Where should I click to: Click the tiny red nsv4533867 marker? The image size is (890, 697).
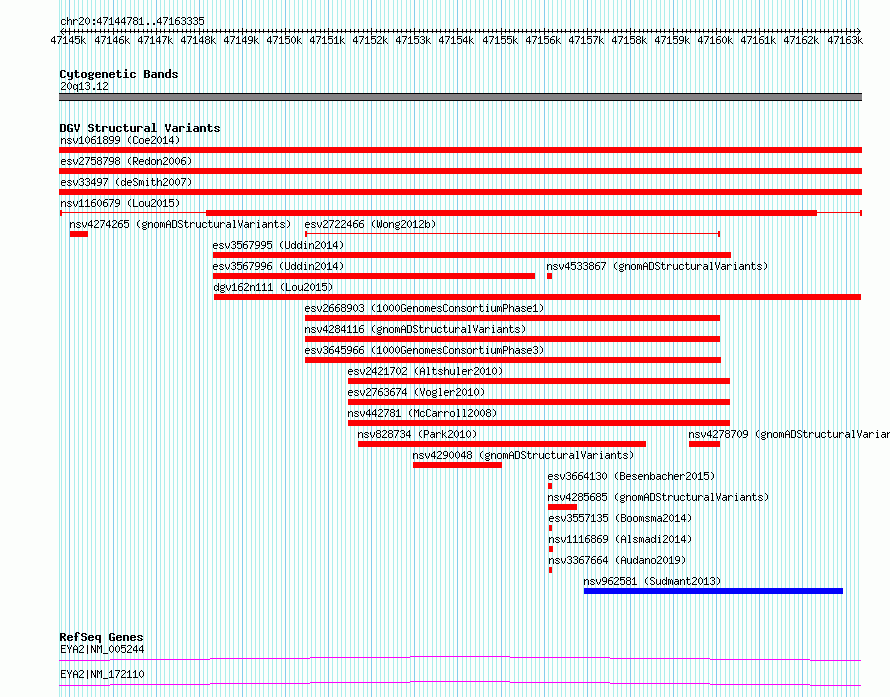coord(549,276)
